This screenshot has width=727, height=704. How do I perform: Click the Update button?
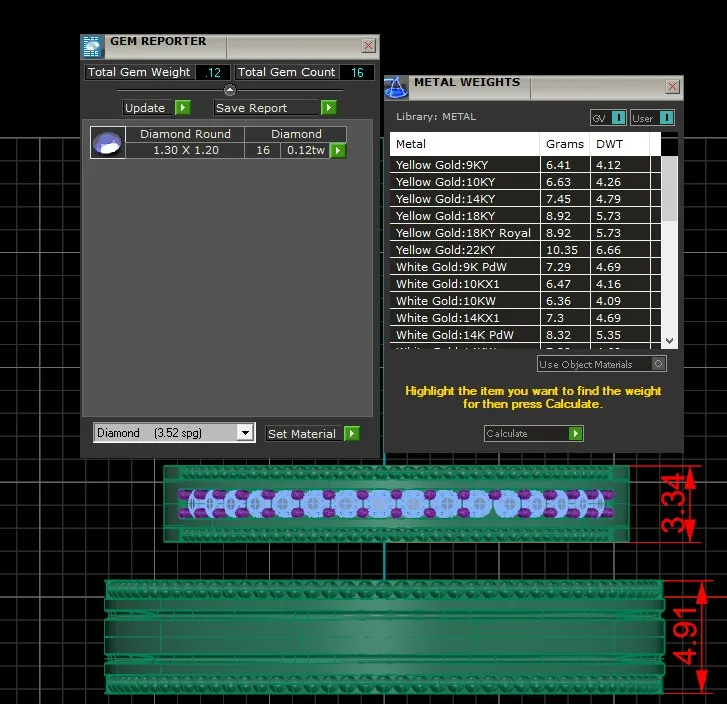pyautogui.click(x=149, y=108)
